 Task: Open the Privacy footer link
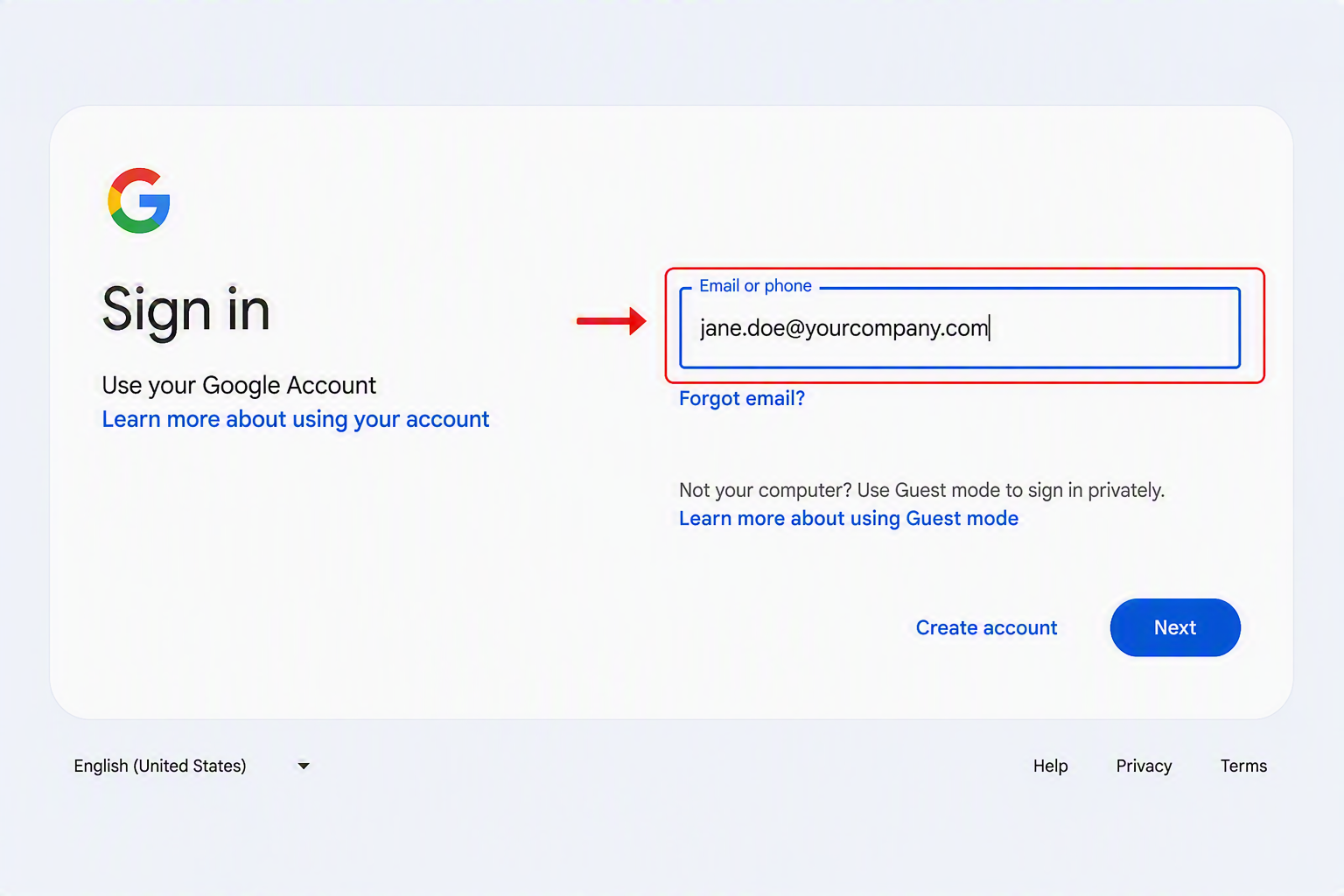click(x=1144, y=766)
